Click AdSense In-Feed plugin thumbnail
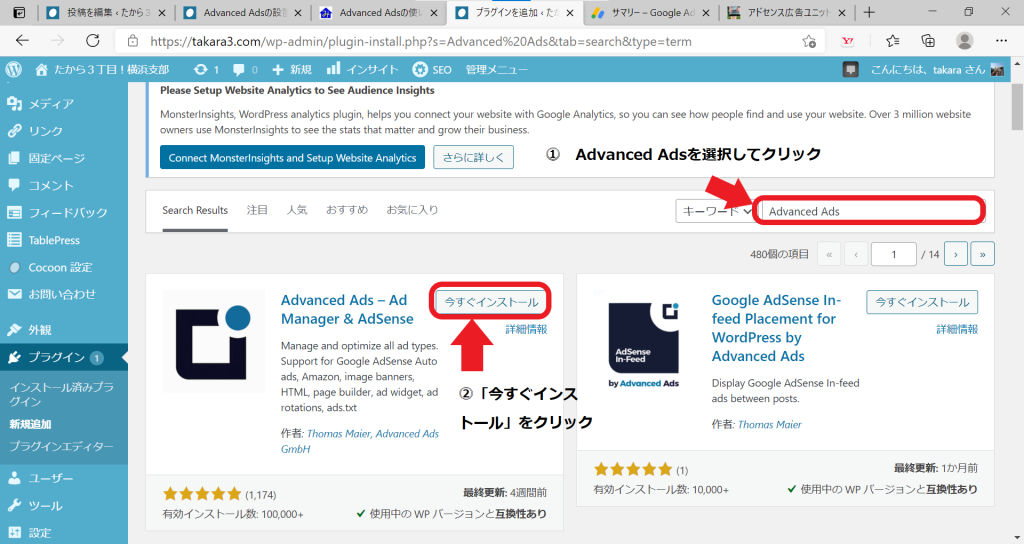The width and height of the screenshot is (1024, 544). point(644,342)
